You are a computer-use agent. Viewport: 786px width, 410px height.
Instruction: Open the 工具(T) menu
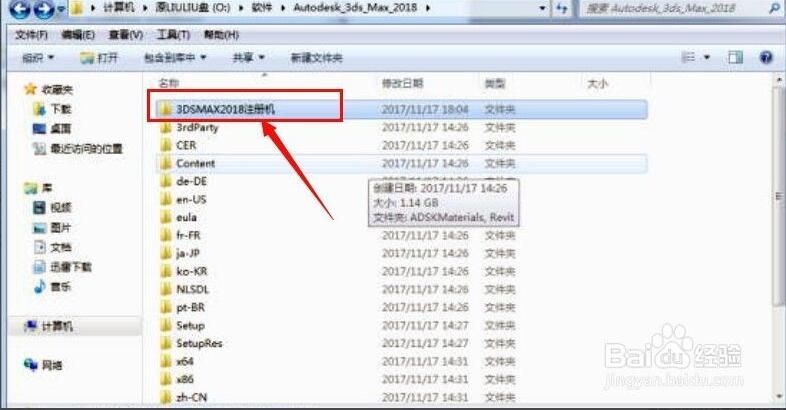[173, 35]
